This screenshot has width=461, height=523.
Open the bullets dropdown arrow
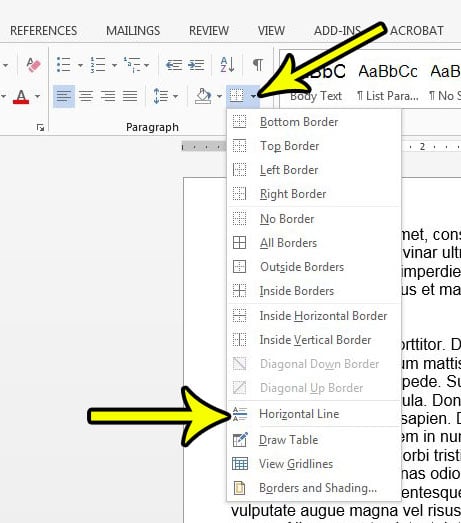(x=80, y=65)
